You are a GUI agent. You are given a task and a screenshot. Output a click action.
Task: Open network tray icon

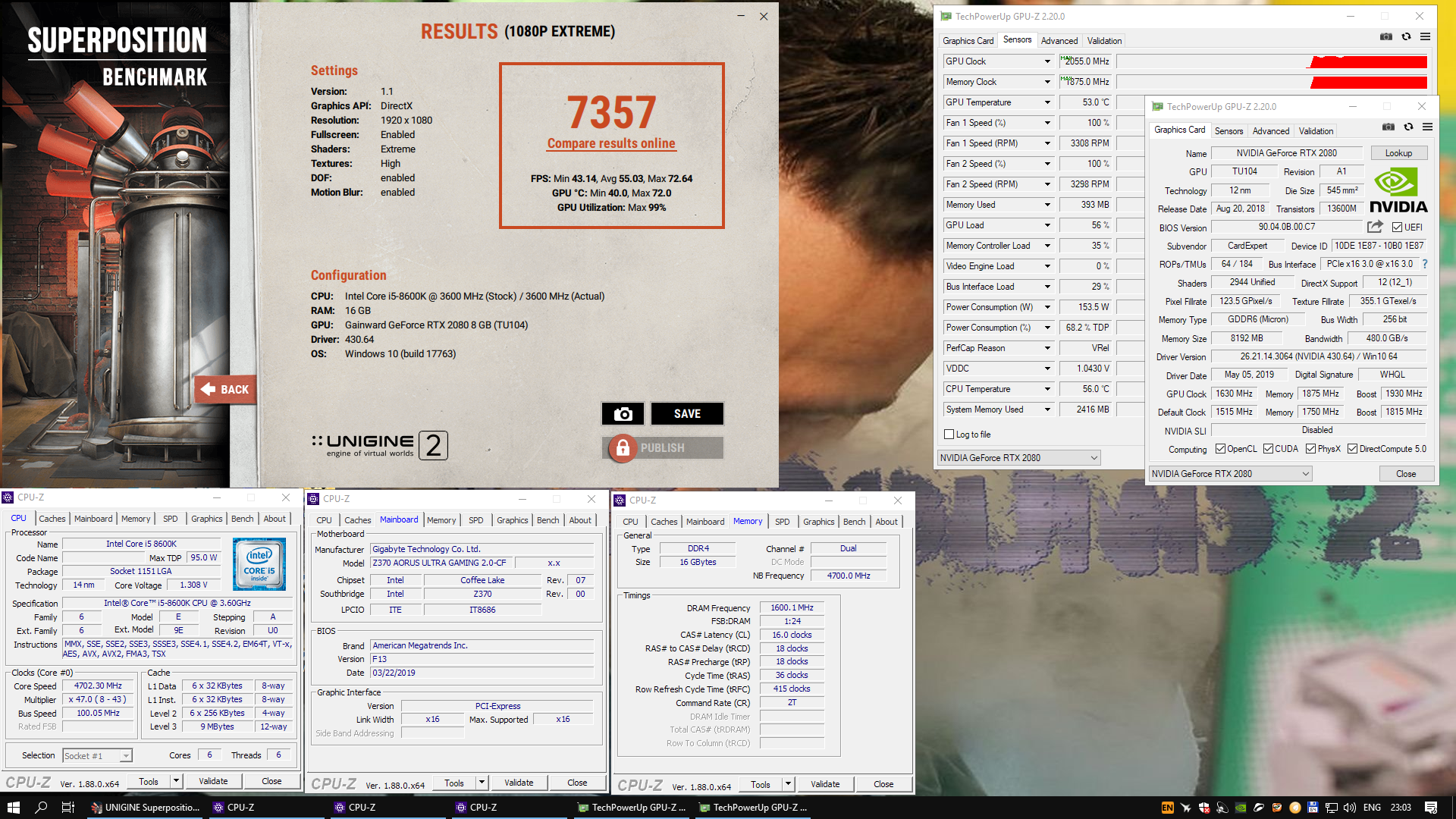click(x=1332, y=808)
